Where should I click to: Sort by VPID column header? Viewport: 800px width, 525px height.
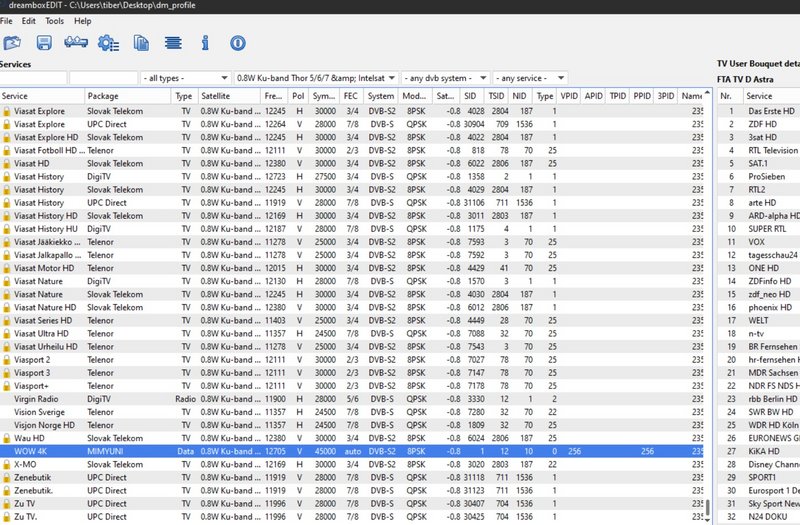569,96
